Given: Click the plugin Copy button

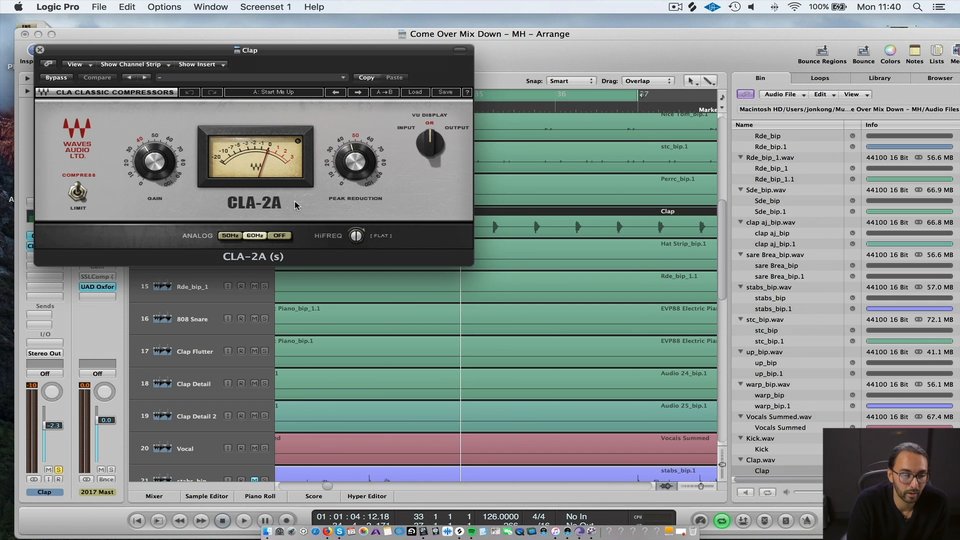Looking at the screenshot, I should pos(366,78).
